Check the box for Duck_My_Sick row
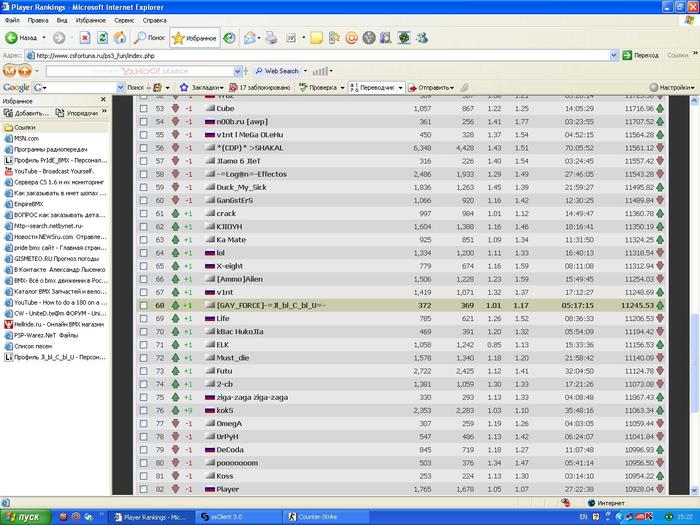This screenshot has width=700, height=525. point(143,187)
